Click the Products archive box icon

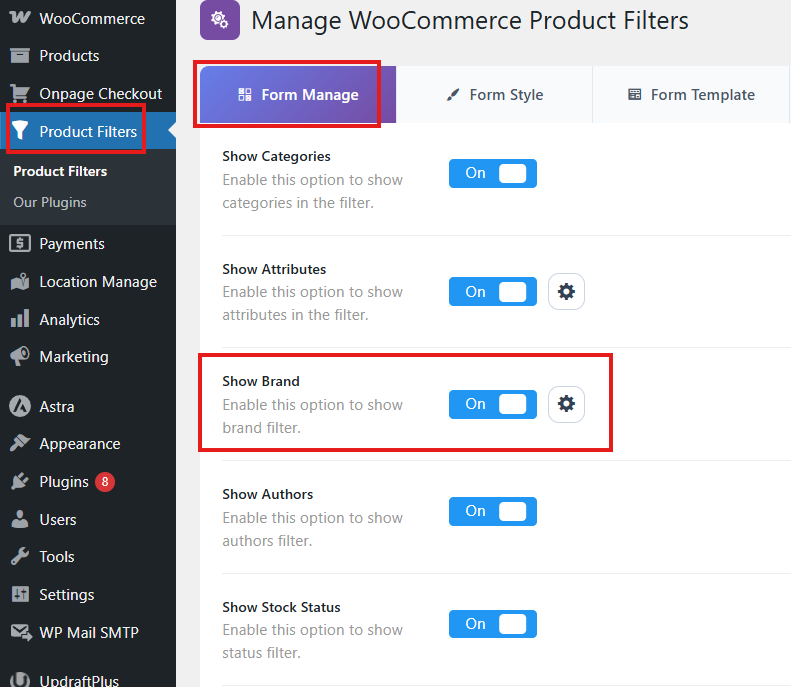tap(20, 55)
